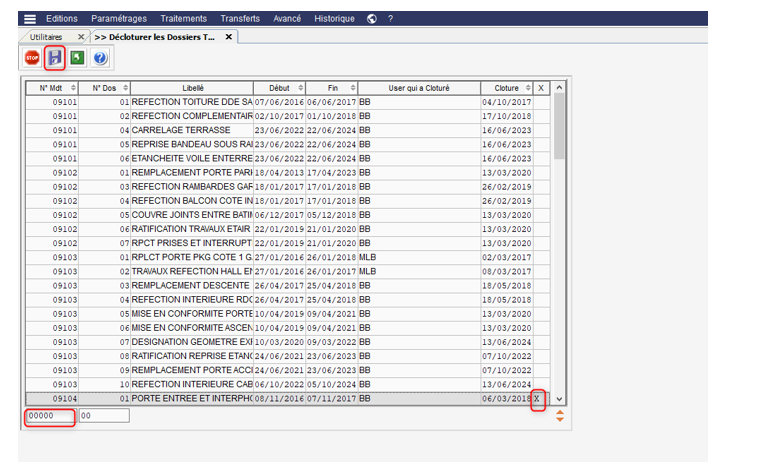Mark X cell for REFECTION TOITURE DDE row
This screenshot has height=462, width=762.
(541, 102)
